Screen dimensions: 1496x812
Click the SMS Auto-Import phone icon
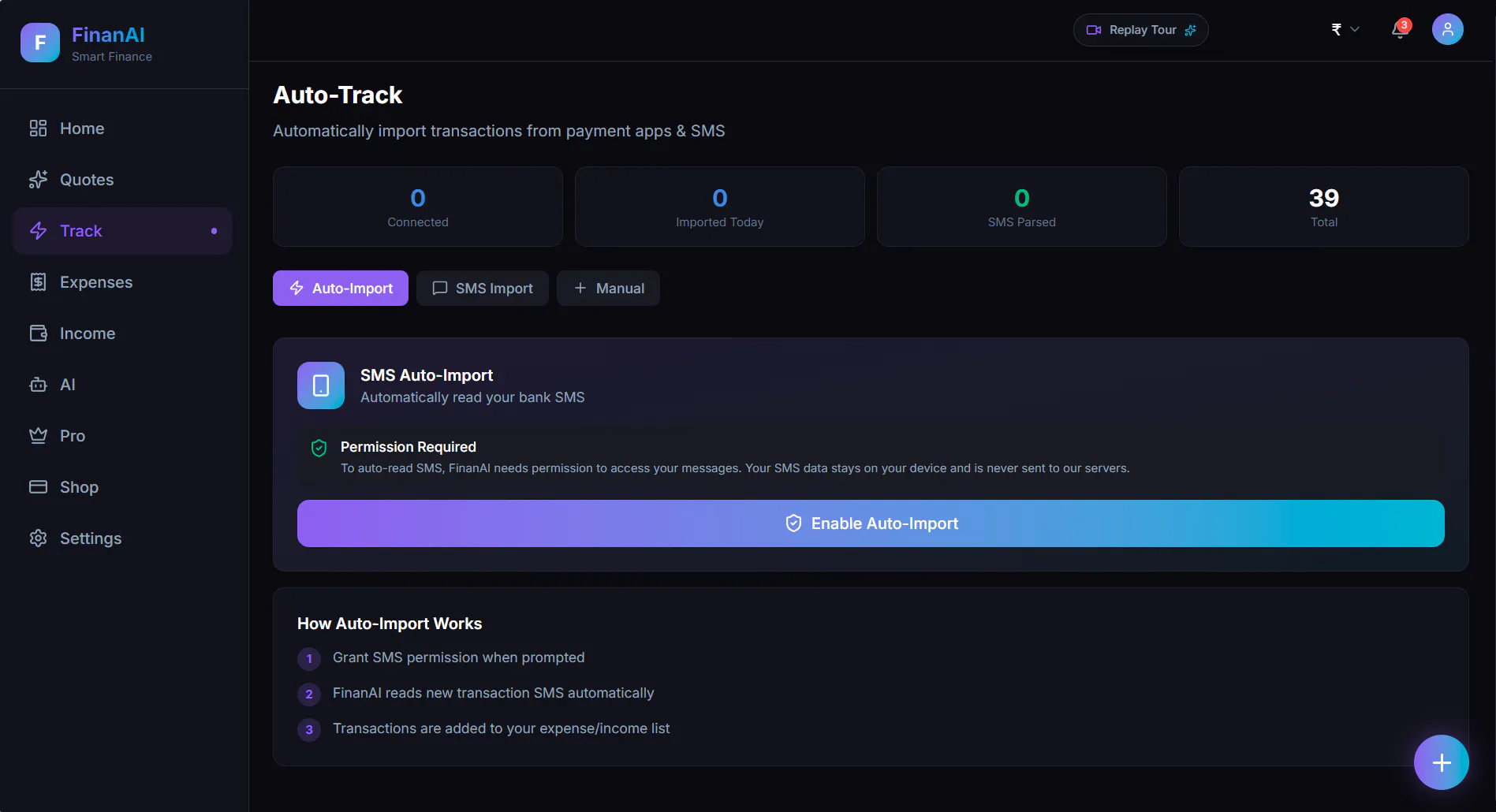(321, 386)
